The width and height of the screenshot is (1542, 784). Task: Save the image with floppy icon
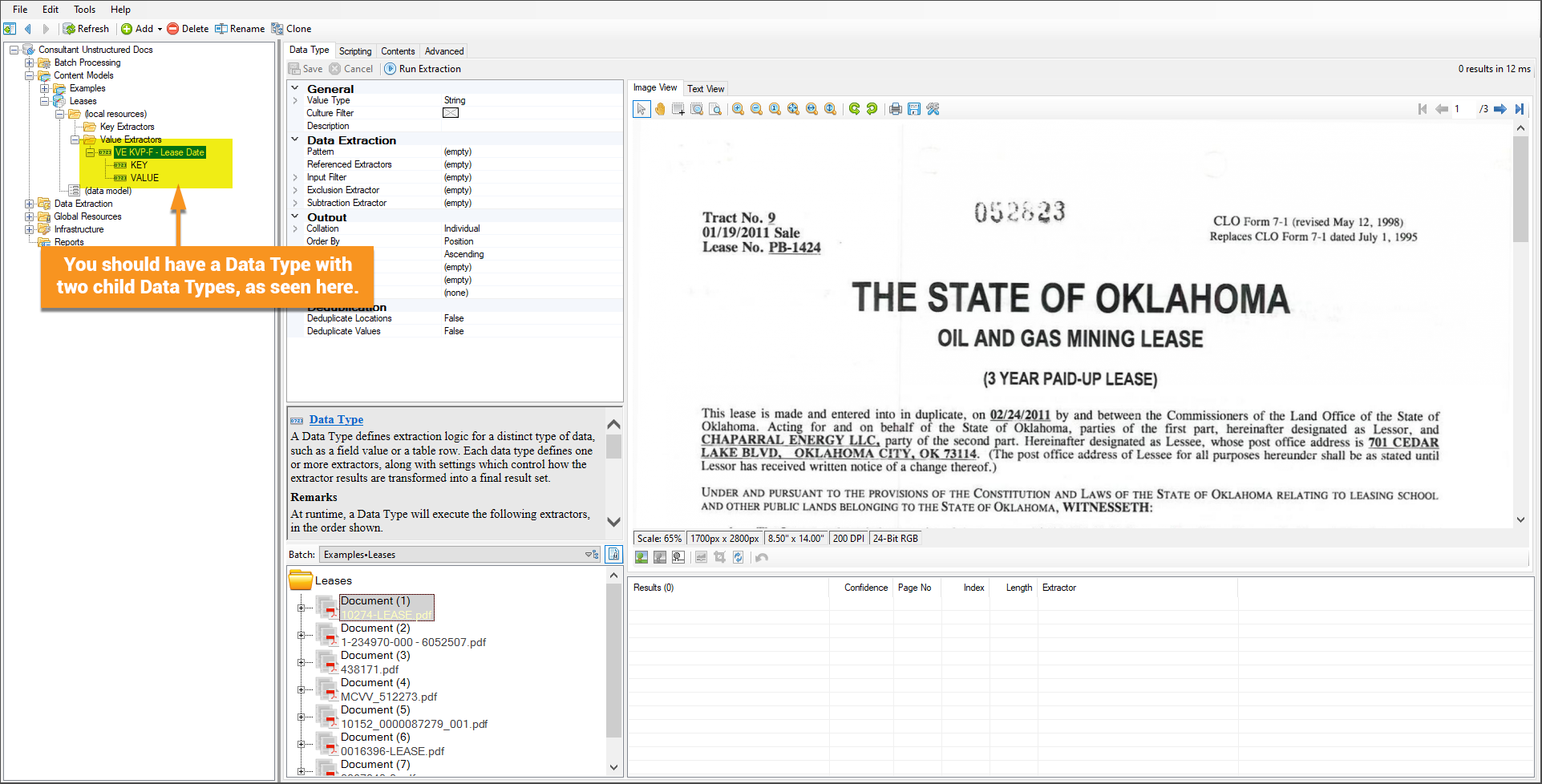[914, 109]
